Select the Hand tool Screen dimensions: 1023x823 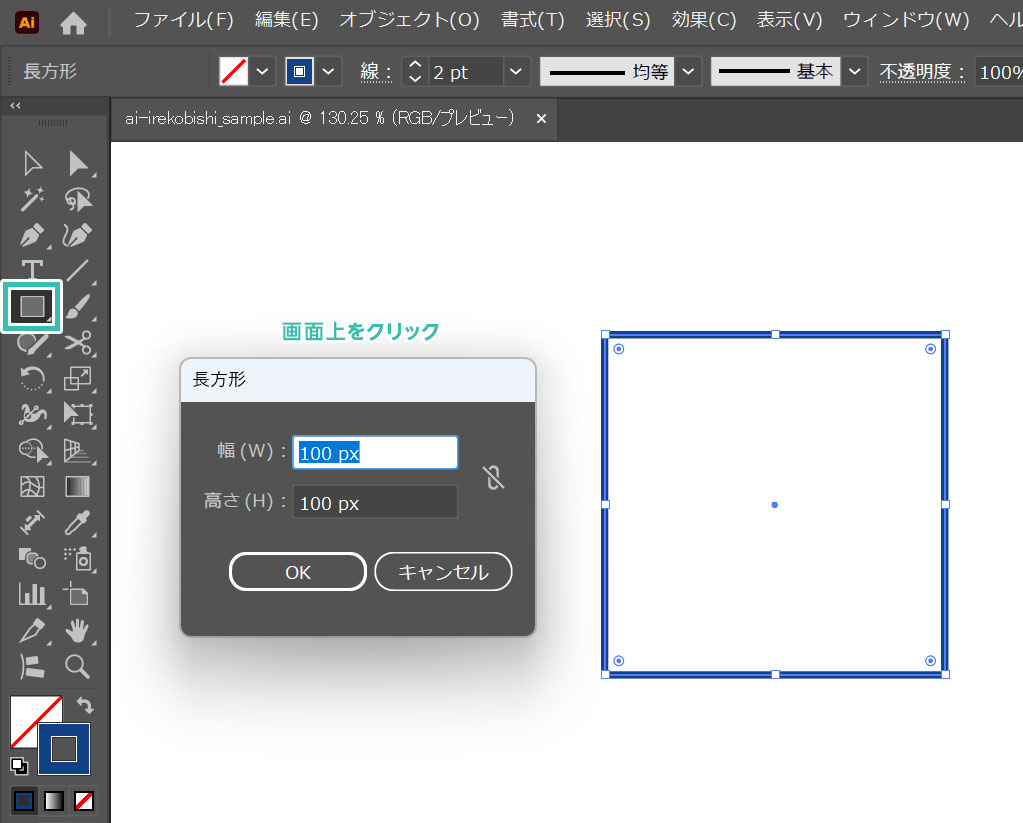77,630
